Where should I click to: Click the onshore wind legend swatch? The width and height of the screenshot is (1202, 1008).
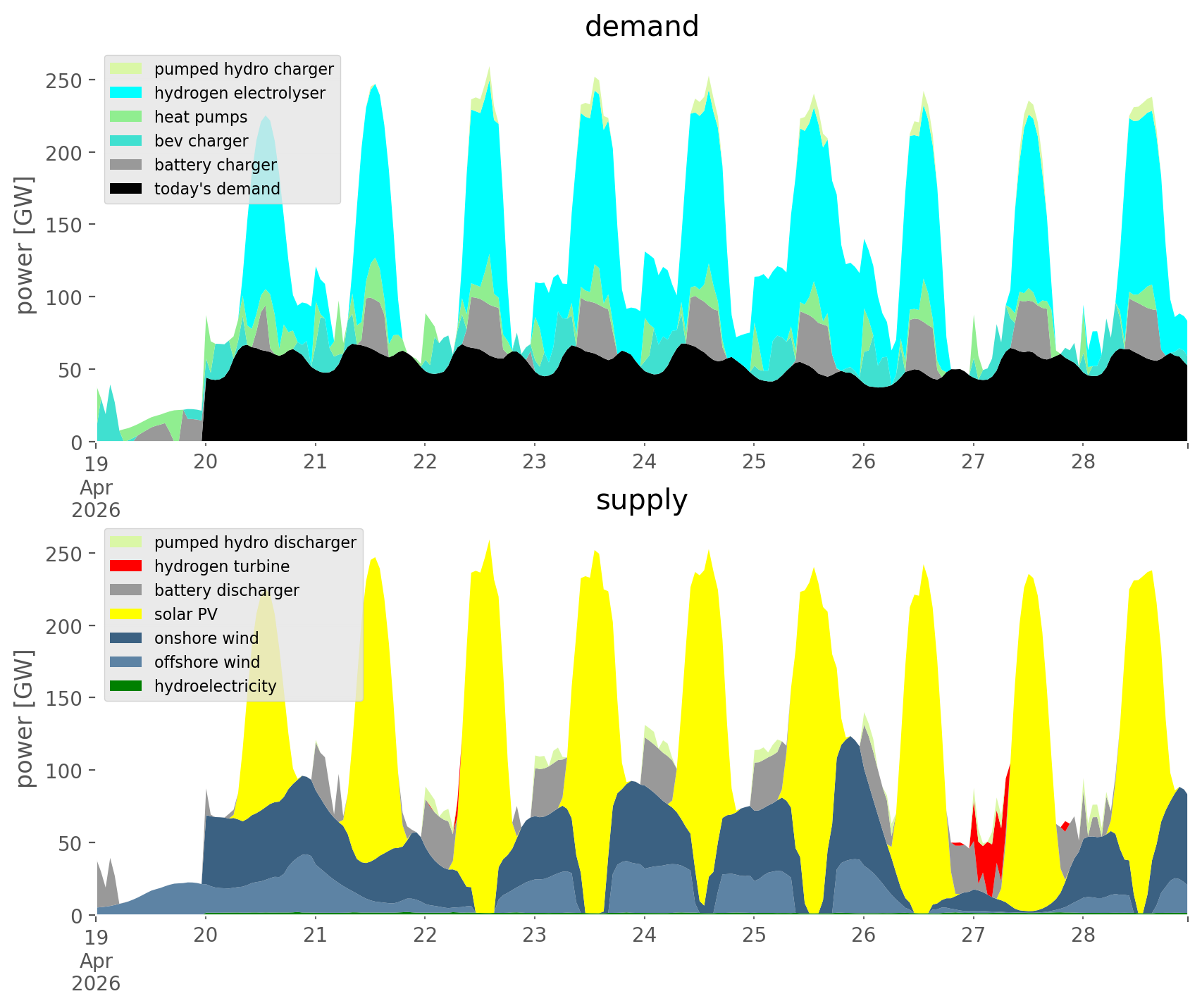(127, 637)
